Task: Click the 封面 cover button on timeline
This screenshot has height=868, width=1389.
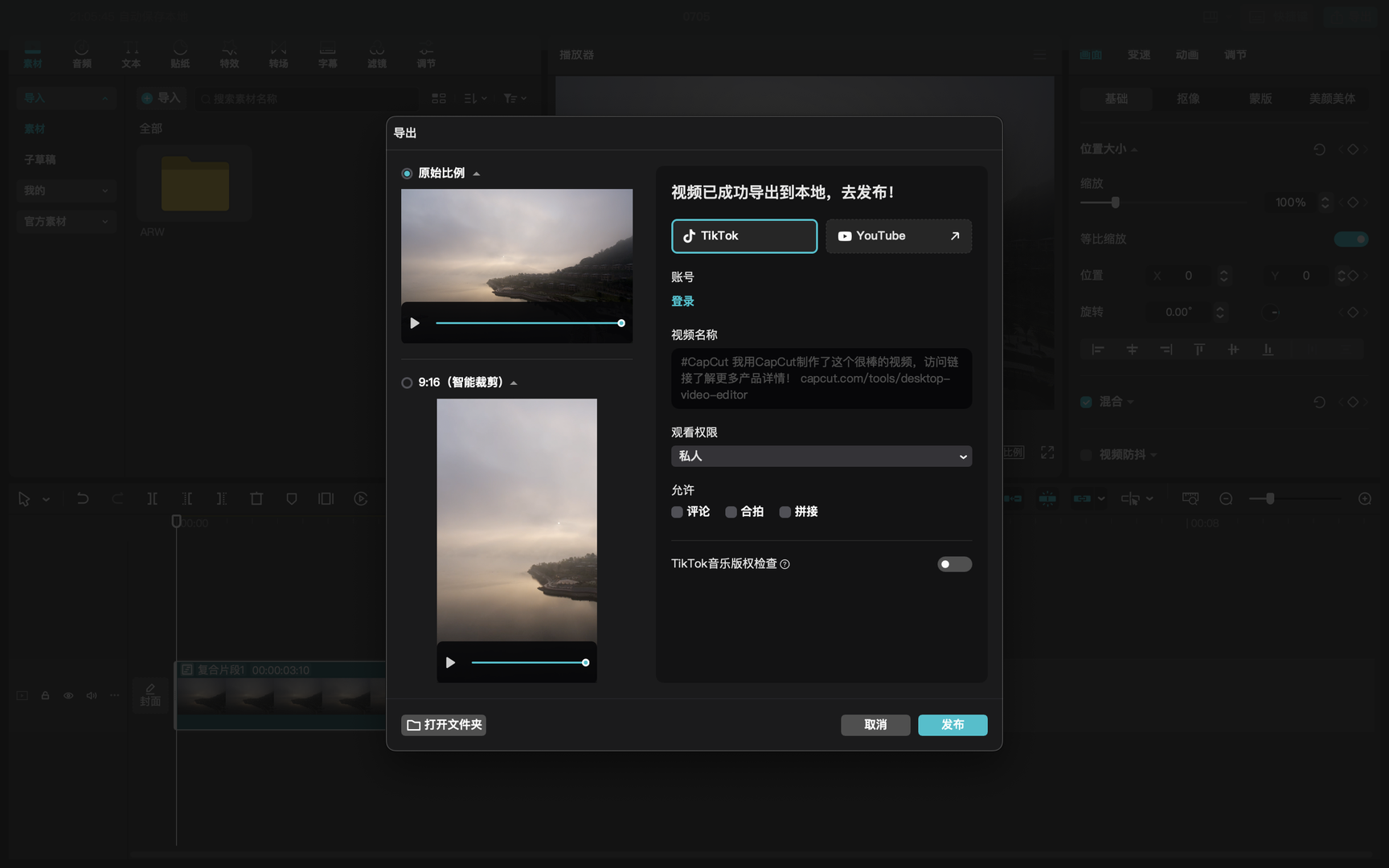Action: click(x=150, y=695)
